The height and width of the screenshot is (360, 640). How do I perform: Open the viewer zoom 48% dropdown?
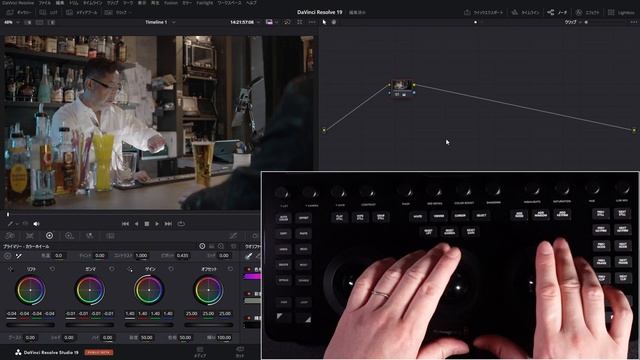point(11,22)
